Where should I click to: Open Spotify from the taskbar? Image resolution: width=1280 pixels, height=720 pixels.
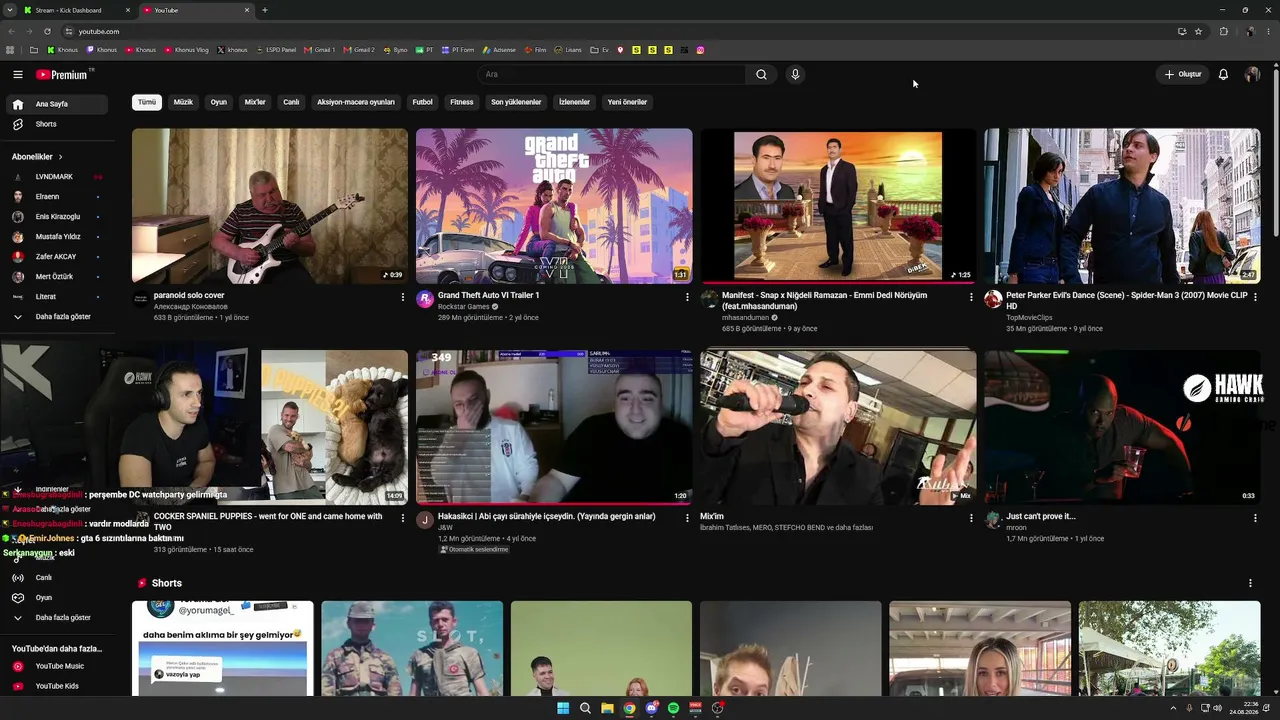[673, 708]
